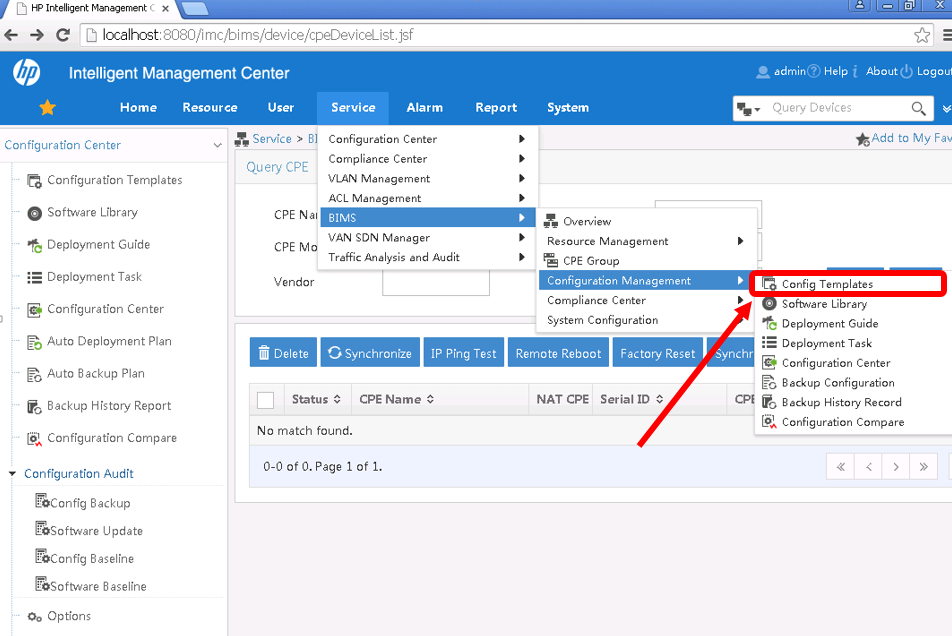
Task: Open the Alarm menu
Action: pyautogui.click(x=424, y=108)
